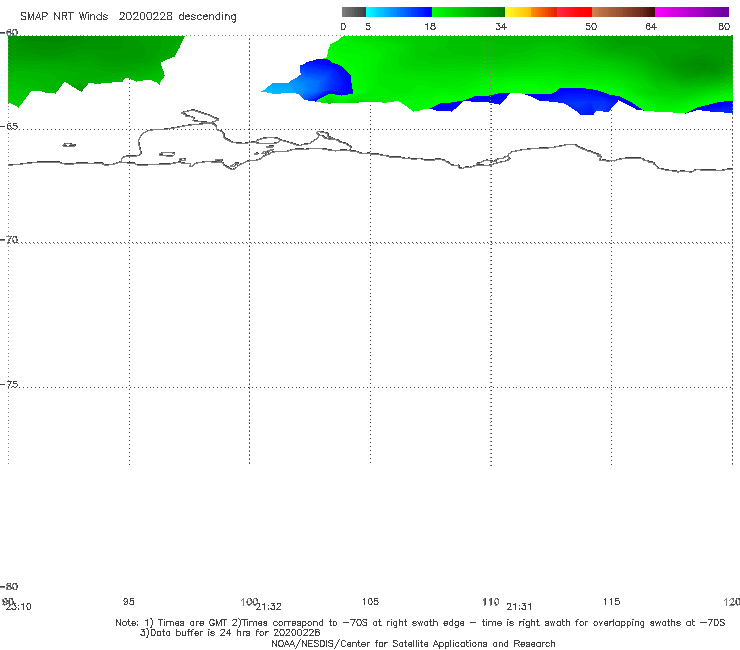Click the magenta-purple segment of the color bar

pyautogui.click(x=692, y=12)
